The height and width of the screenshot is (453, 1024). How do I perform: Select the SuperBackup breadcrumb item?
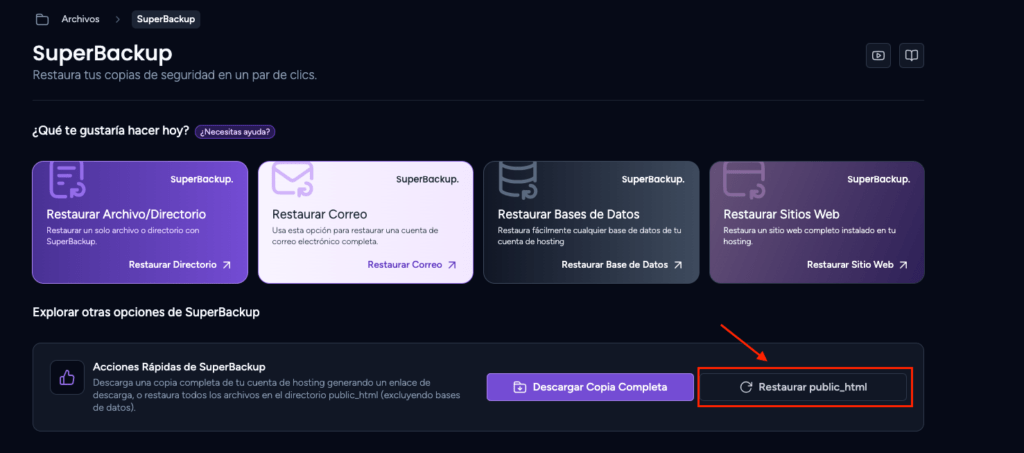click(166, 20)
